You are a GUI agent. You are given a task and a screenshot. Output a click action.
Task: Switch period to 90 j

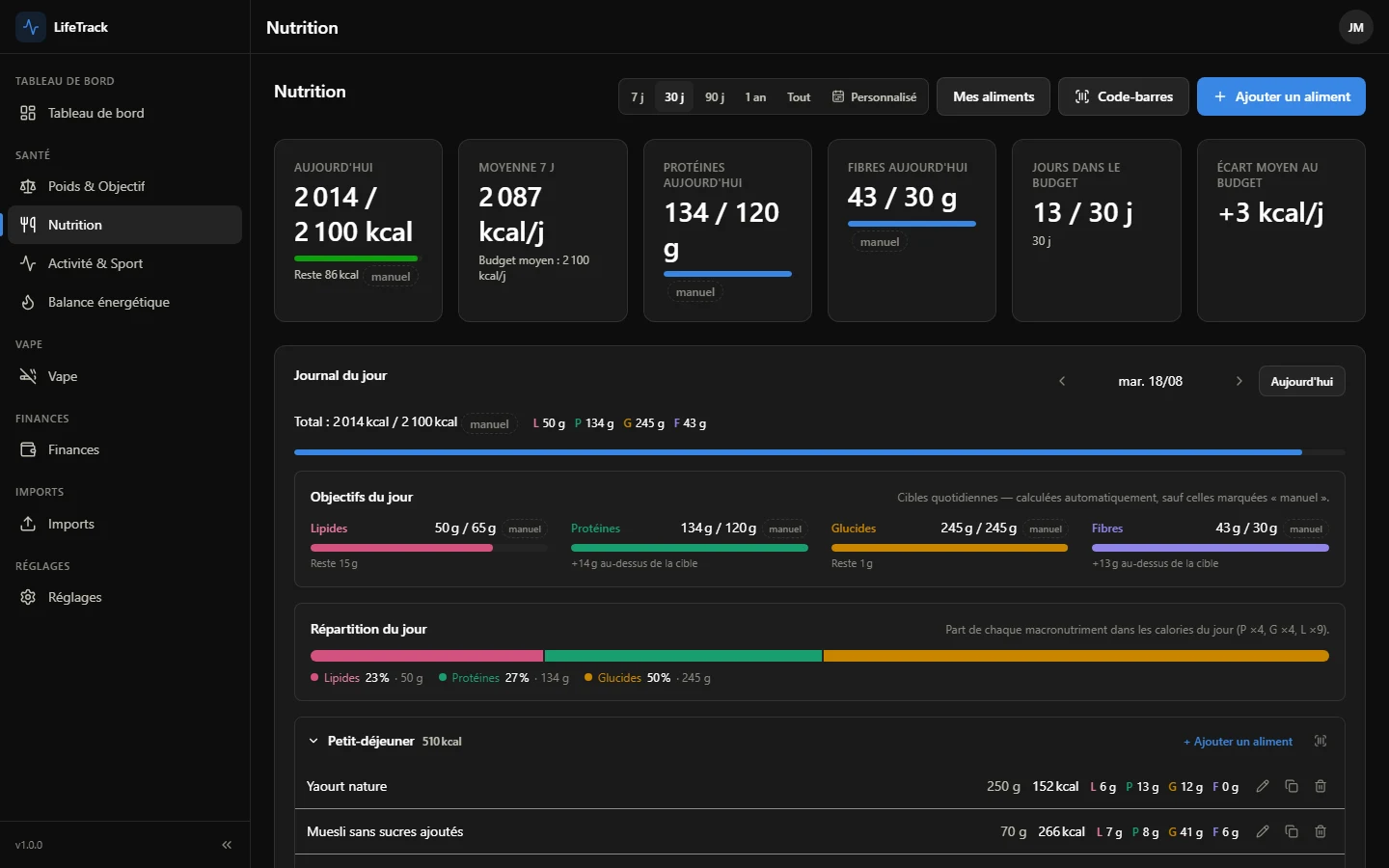[x=715, y=97]
